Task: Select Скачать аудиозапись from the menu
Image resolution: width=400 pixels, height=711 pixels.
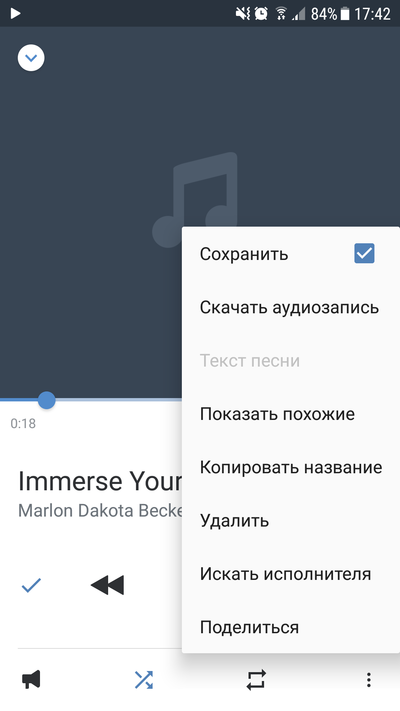Action: pos(291,307)
